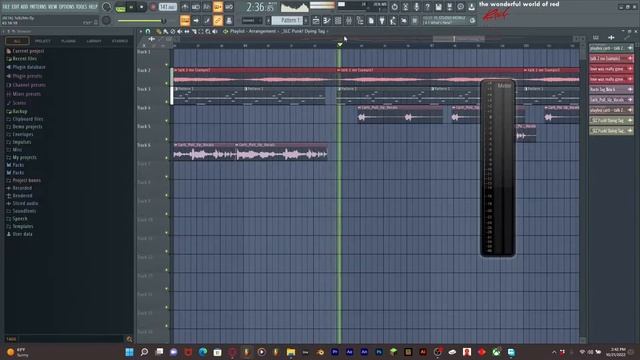Toggle the playlist magnet snap icon
The image size is (640, 360).
tap(148, 31)
